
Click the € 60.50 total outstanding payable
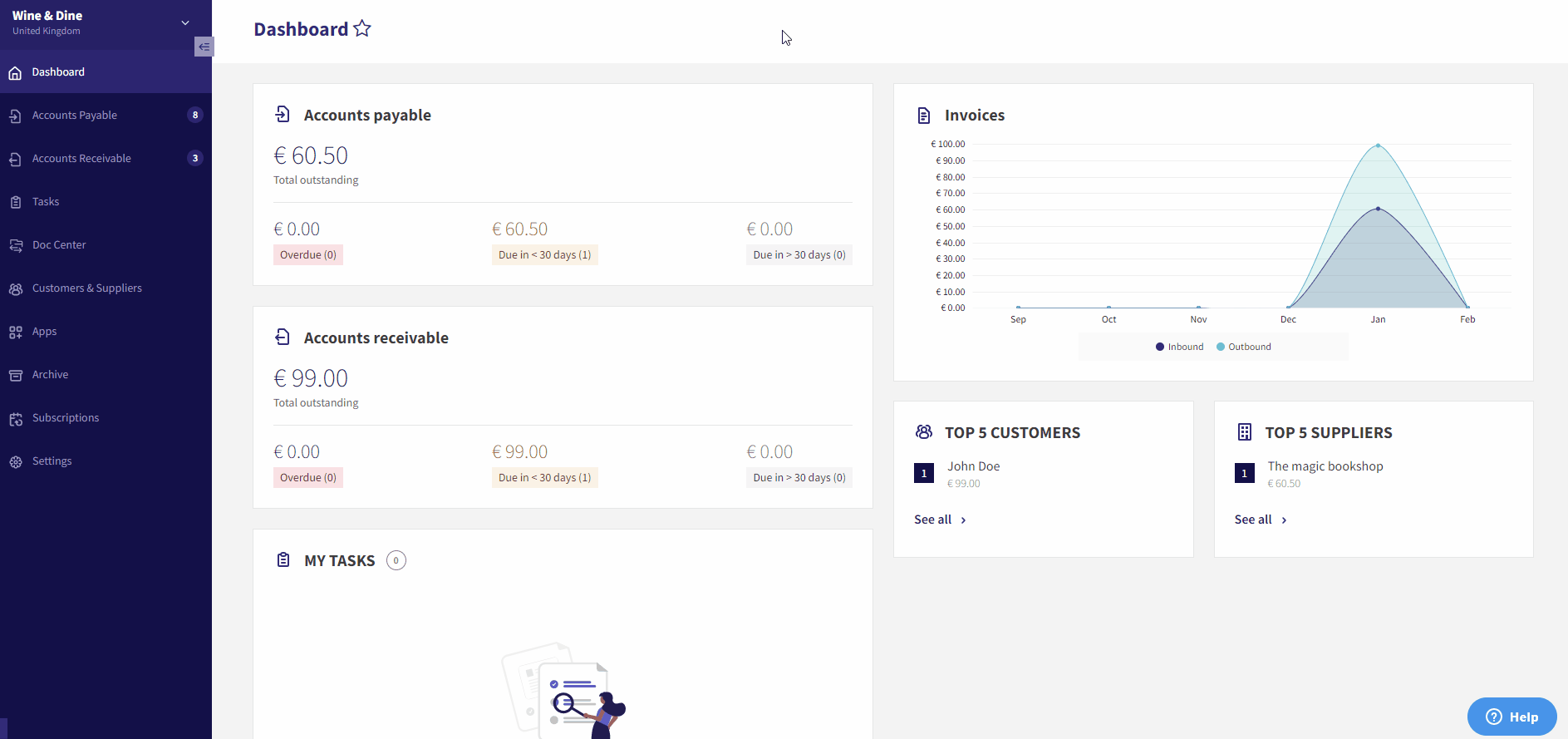pyautogui.click(x=311, y=155)
